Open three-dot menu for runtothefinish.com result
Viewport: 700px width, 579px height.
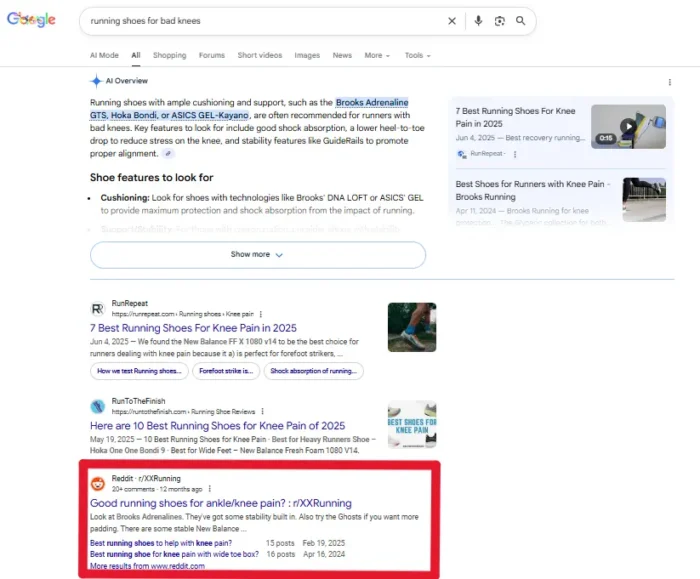pyautogui.click(x=262, y=412)
